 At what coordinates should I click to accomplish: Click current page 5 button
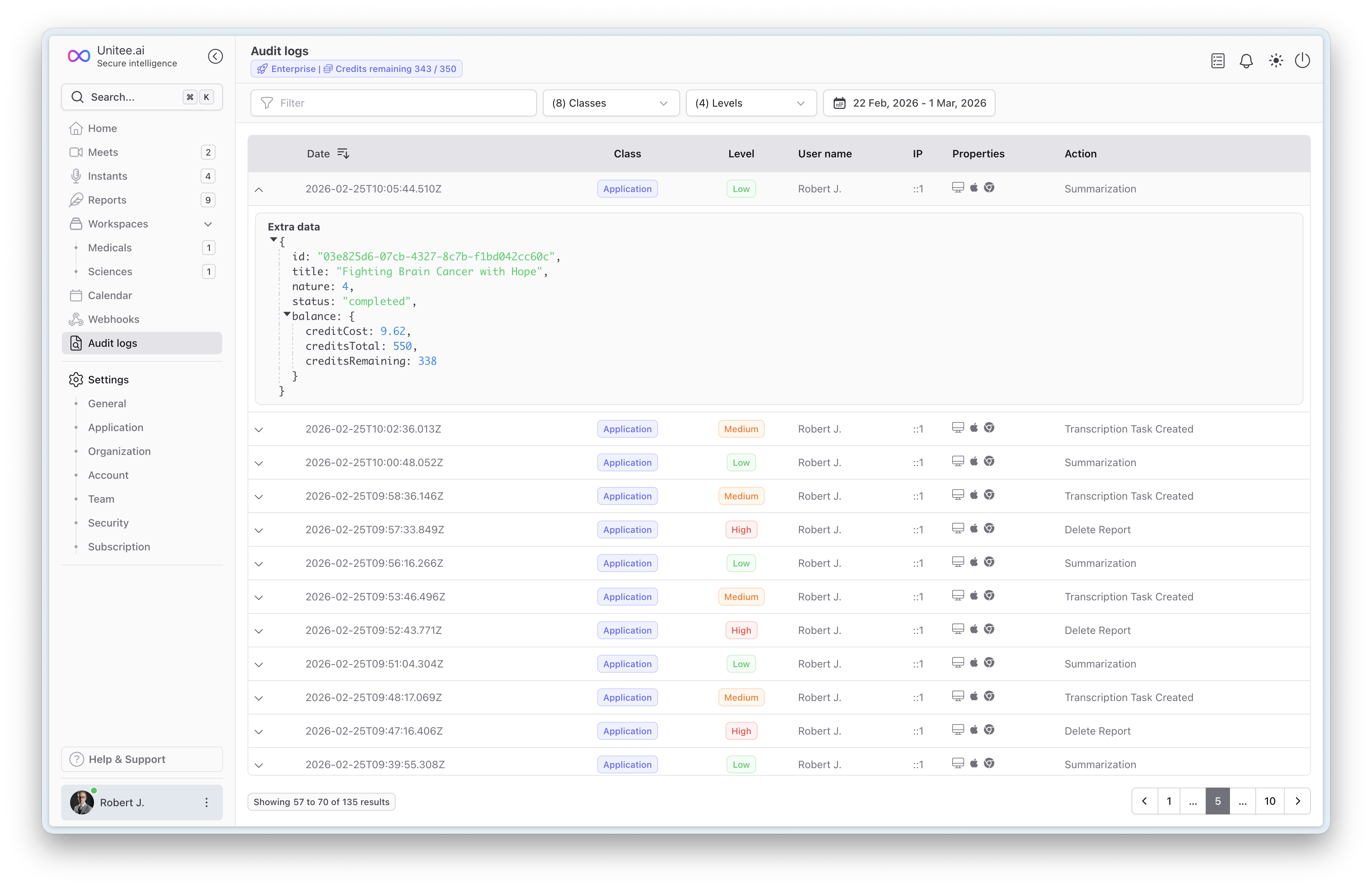click(1218, 801)
